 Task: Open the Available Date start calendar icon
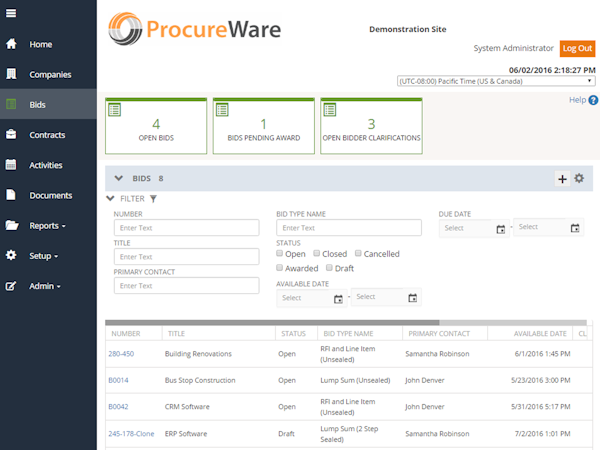point(338,299)
